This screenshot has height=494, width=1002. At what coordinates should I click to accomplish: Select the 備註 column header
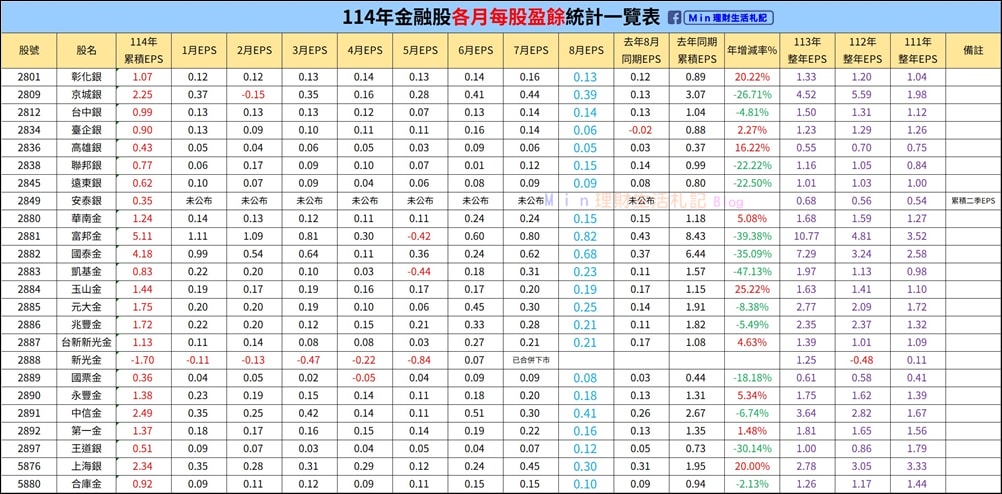972,50
